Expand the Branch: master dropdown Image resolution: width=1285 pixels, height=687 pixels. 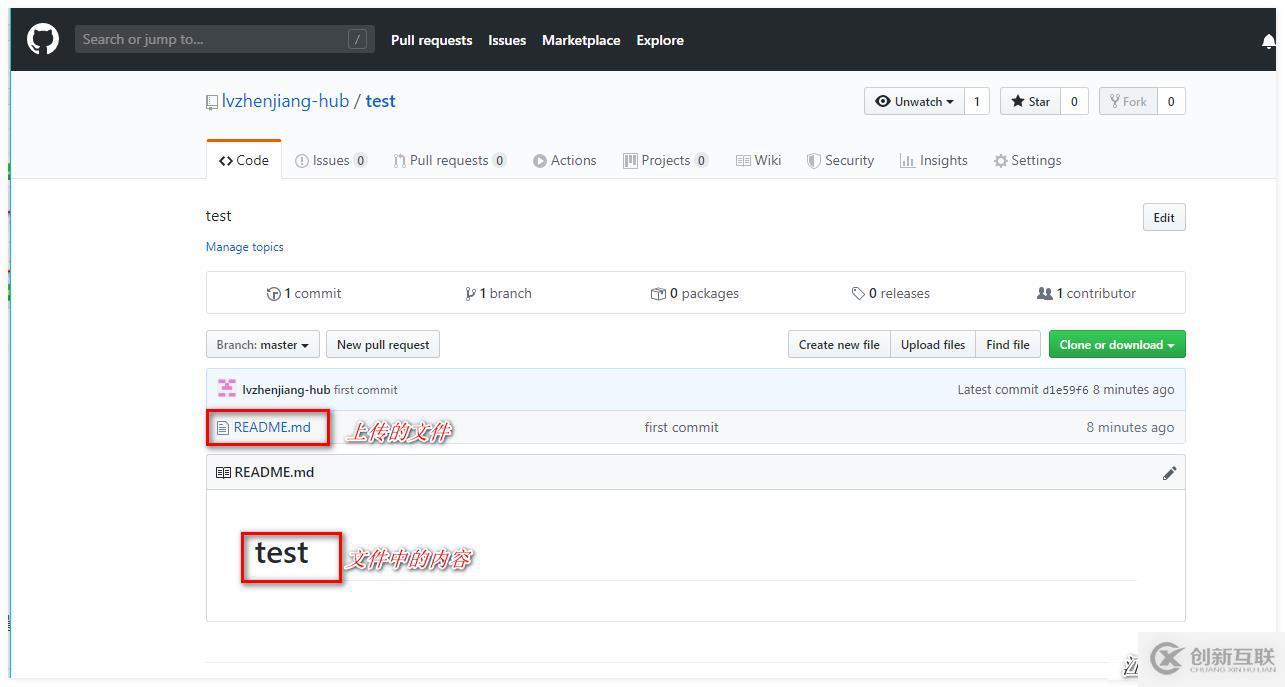click(x=263, y=345)
